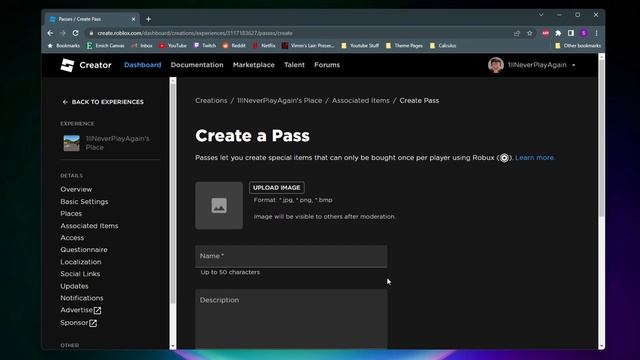
Task: Open the Advertise external link
Action: pyautogui.click(x=81, y=310)
